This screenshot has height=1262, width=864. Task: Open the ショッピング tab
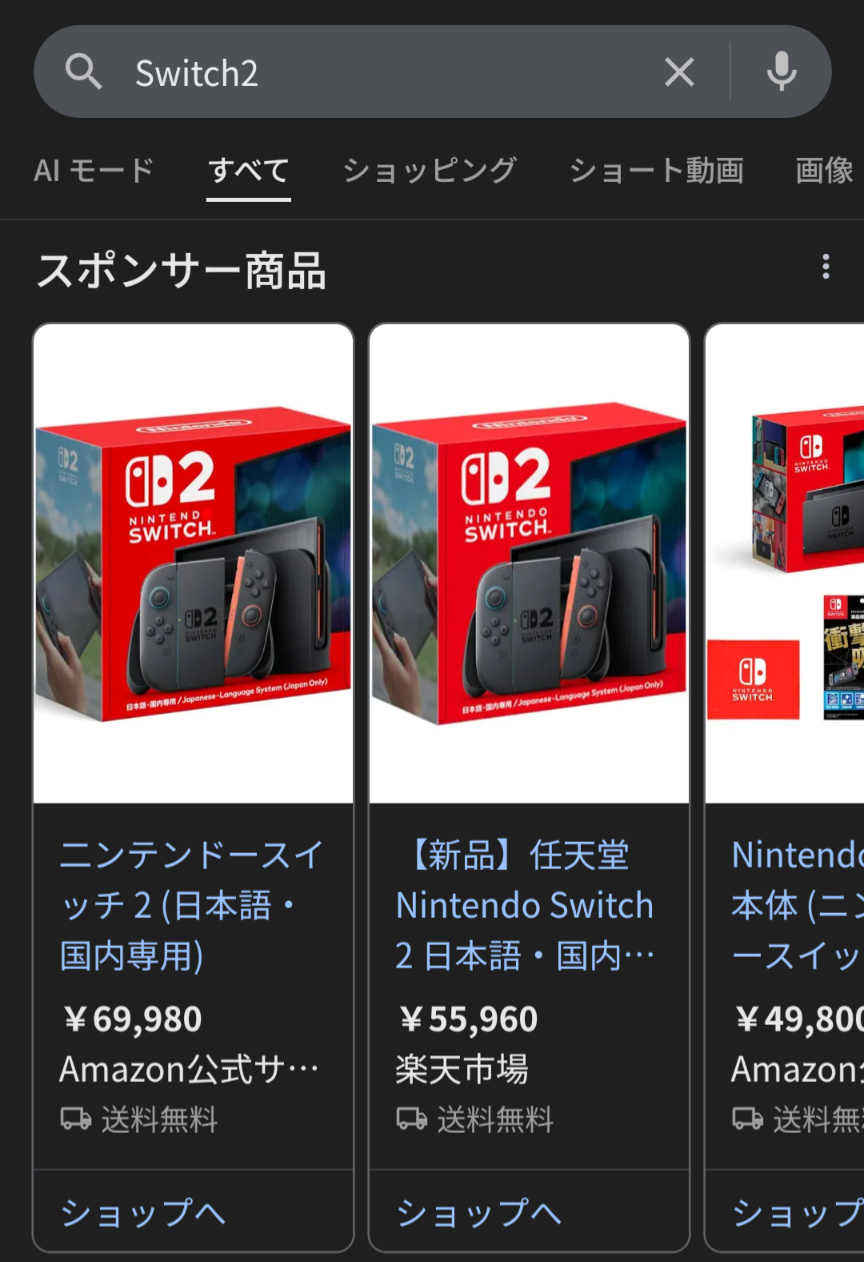click(x=430, y=170)
